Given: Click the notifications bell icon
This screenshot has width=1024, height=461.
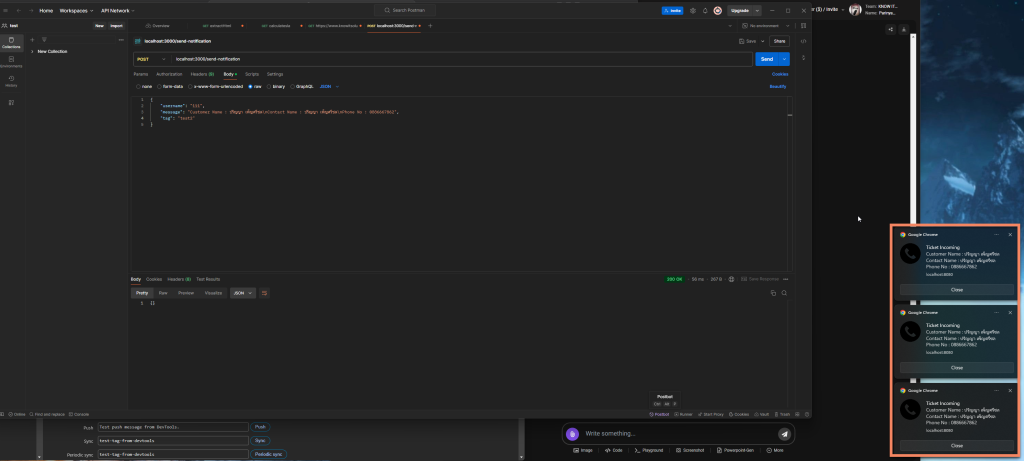Looking at the screenshot, I should pos(705,10).
